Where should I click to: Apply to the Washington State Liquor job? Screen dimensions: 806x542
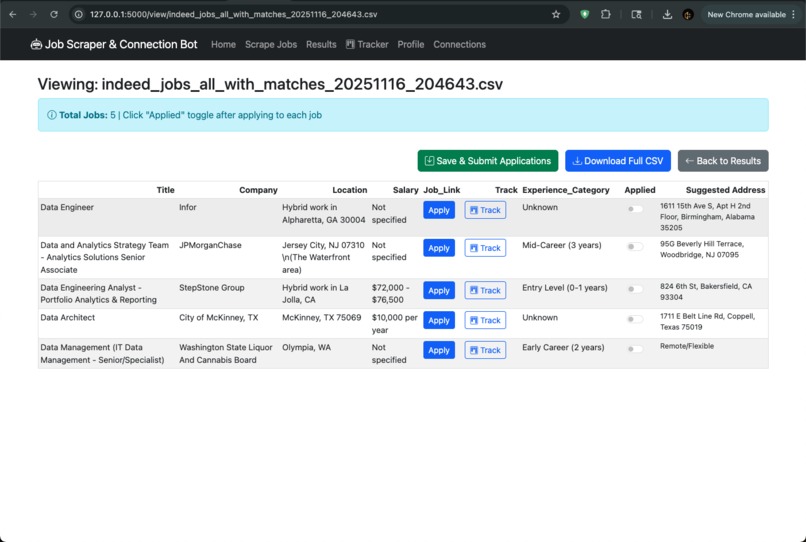coord(439,350)
